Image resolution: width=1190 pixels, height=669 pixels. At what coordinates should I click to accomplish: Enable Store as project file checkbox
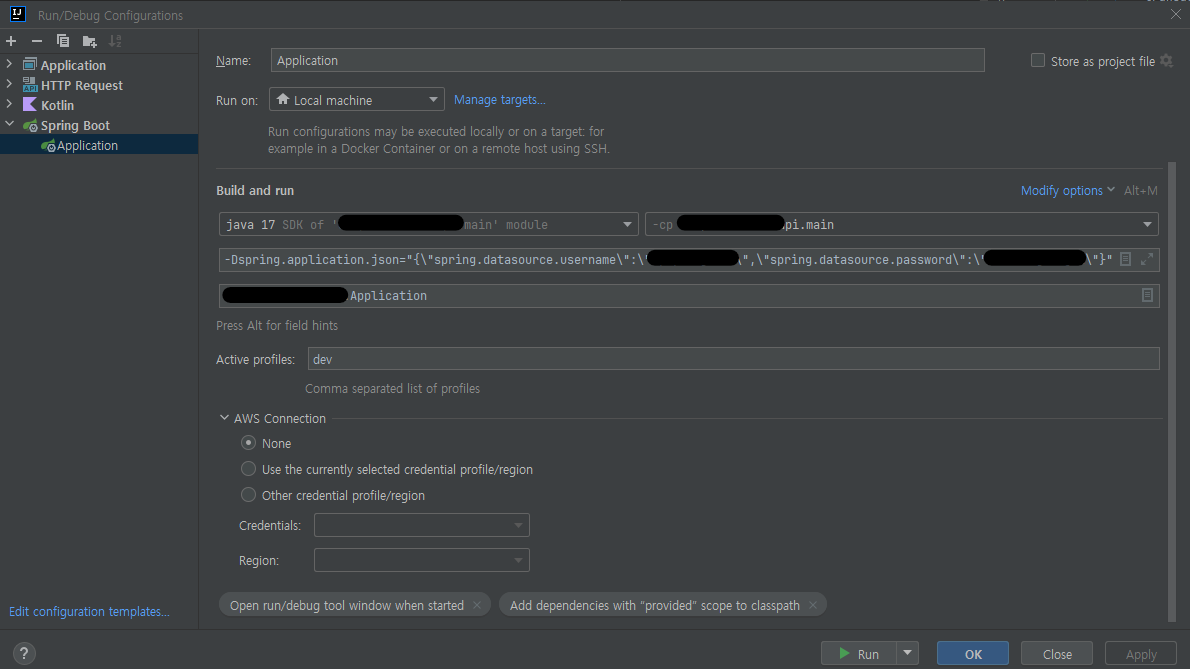1037,61
